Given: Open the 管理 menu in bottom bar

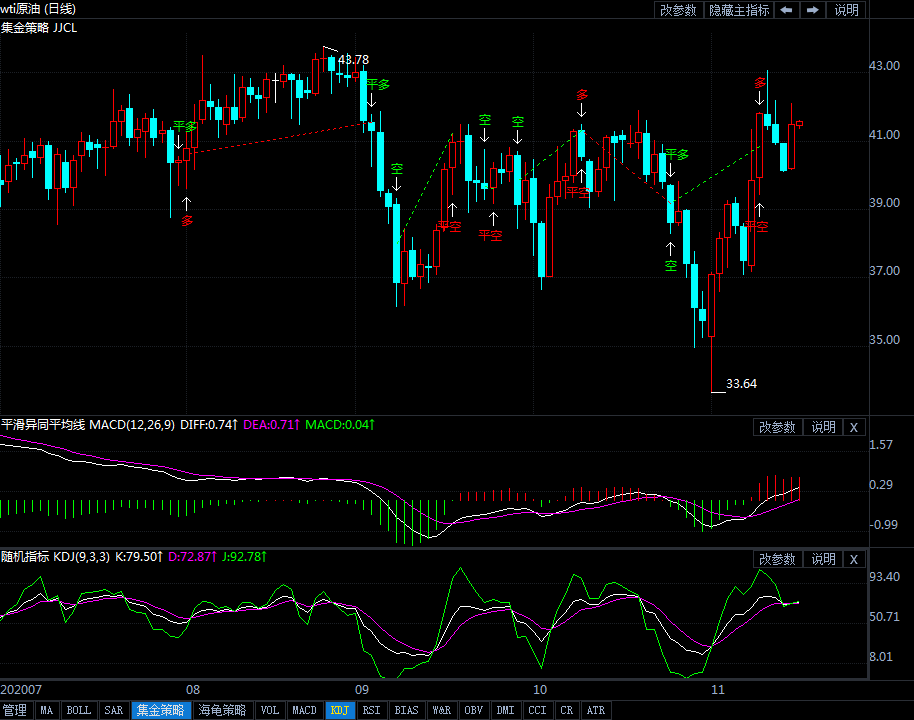Looking at the screenshot, I should click(15, 710).
